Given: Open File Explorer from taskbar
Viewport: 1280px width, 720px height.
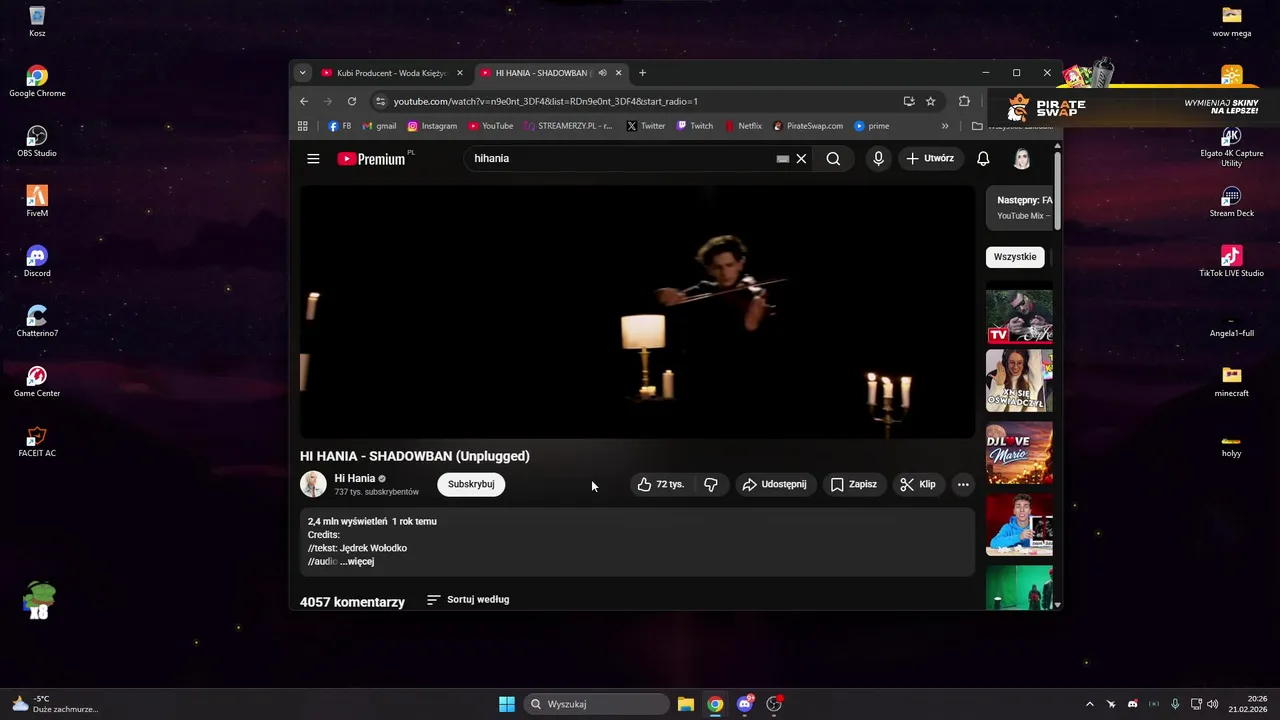Looking at the screenshot, I should click(x=685, y=704).
